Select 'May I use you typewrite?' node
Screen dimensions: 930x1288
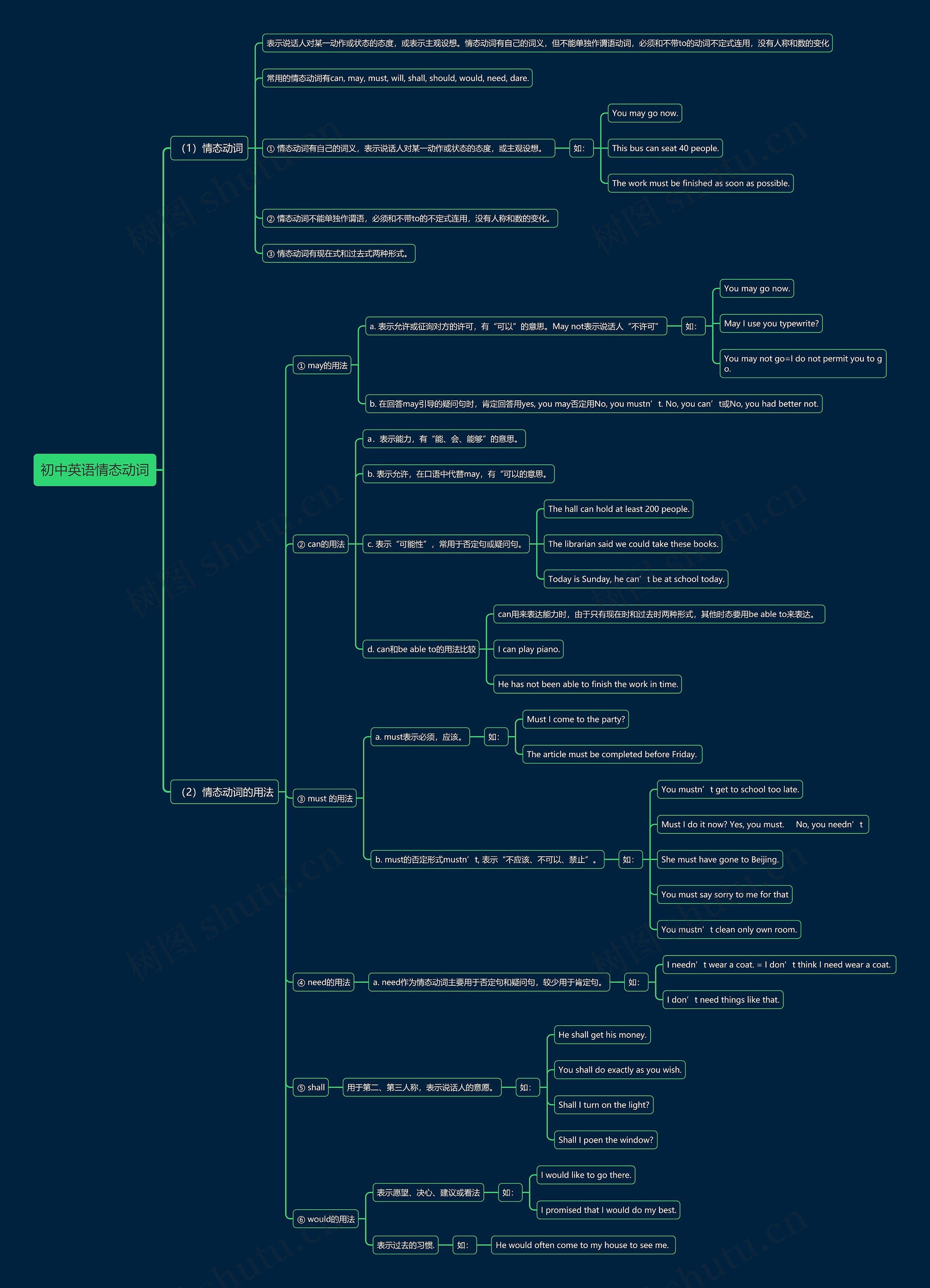pos(771,324)
